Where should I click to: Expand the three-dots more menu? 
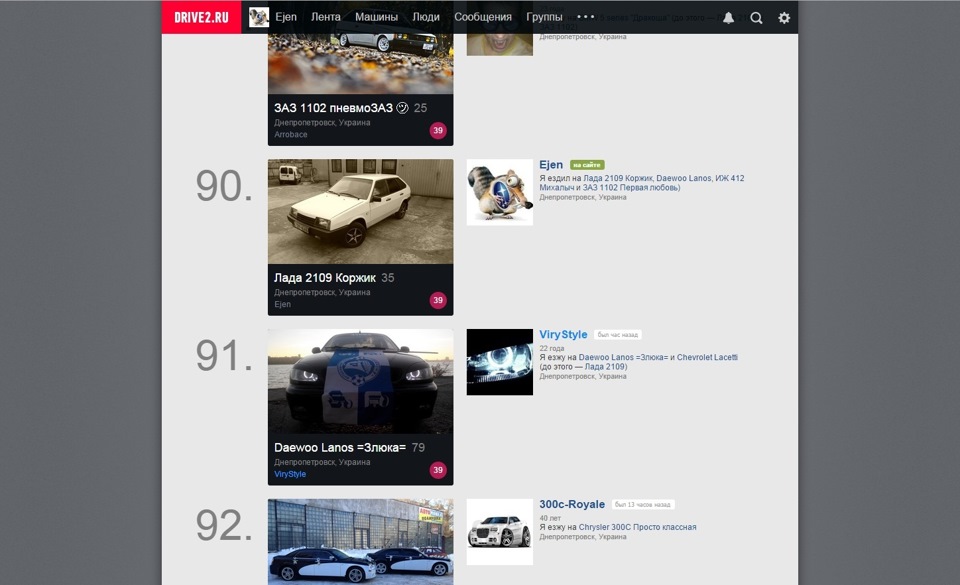[x=585, y=17]
